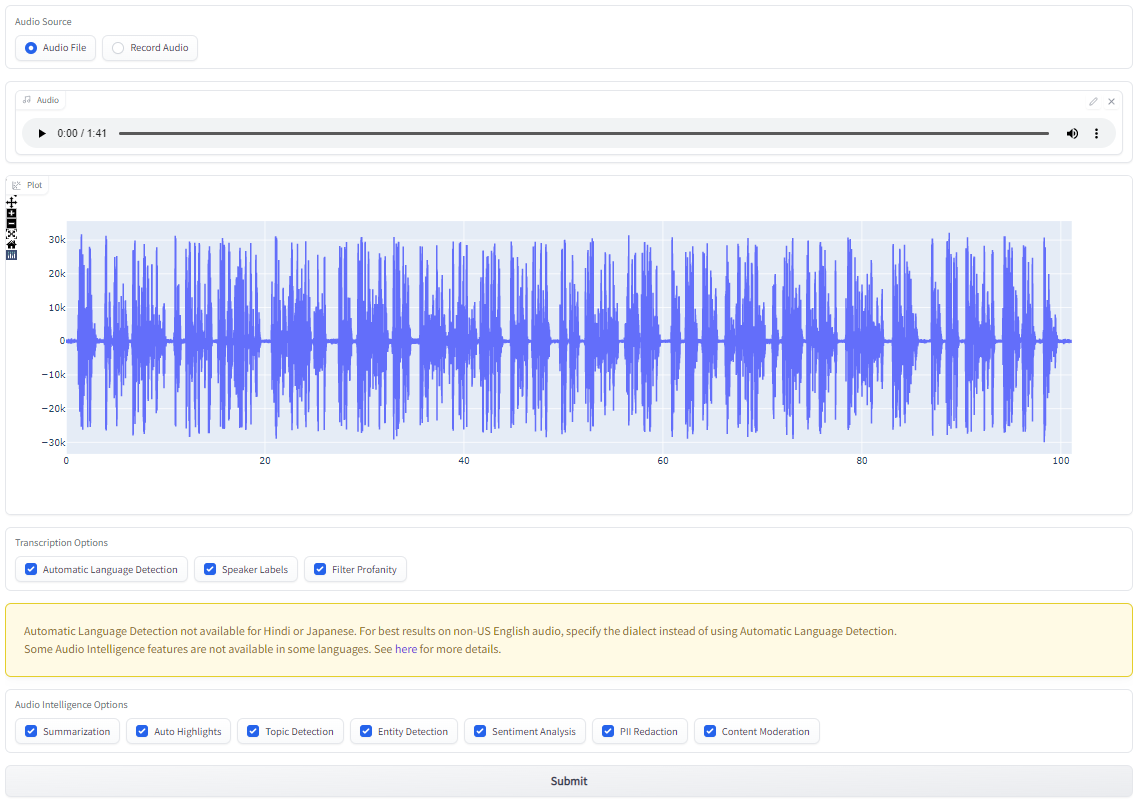Toggle the Topic Detection checkbox
The height and width of the screenshot is (804, 1139).
click(x=291, y=731)
